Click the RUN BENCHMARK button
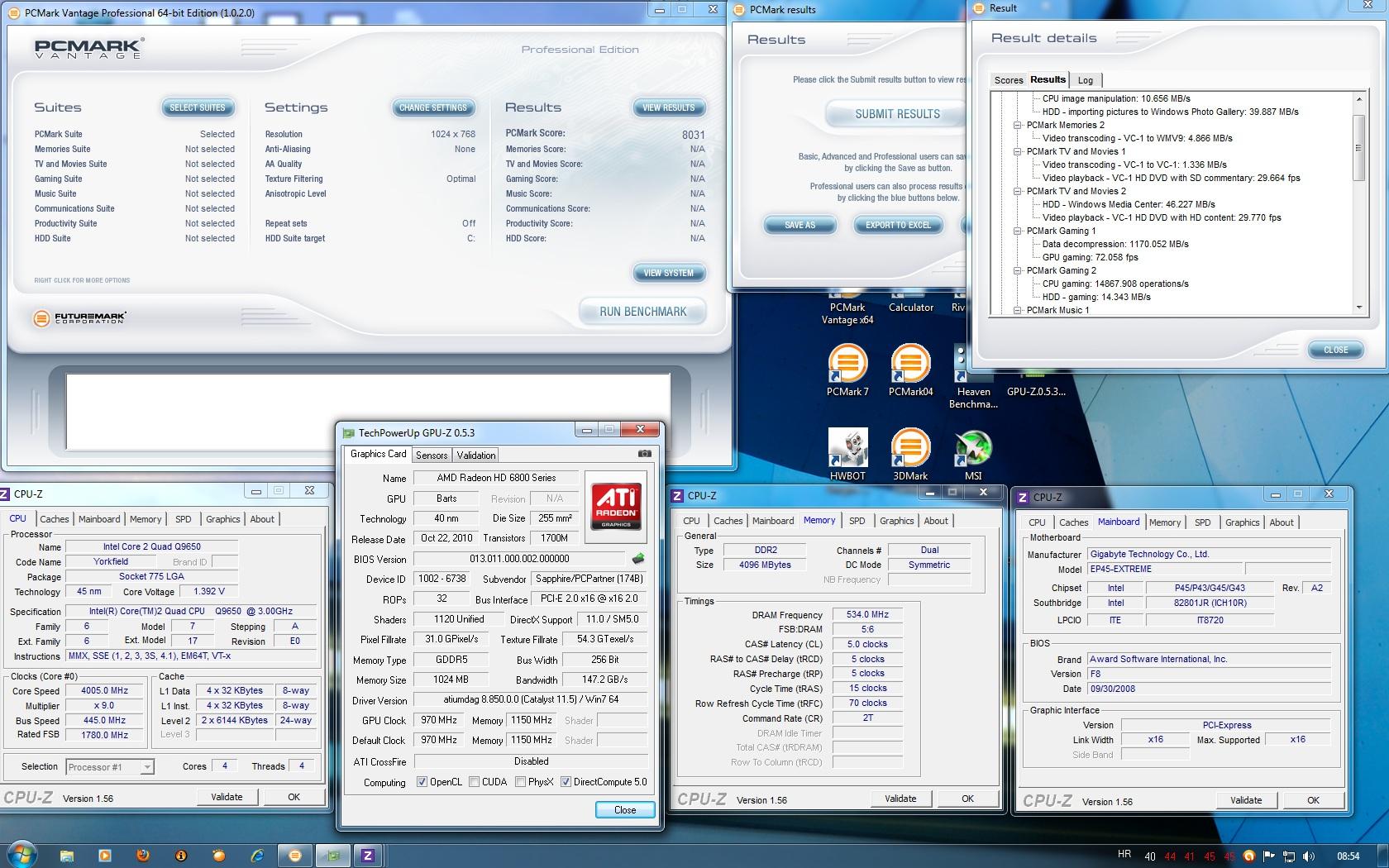1389x868 pixels. coord(643,312)
